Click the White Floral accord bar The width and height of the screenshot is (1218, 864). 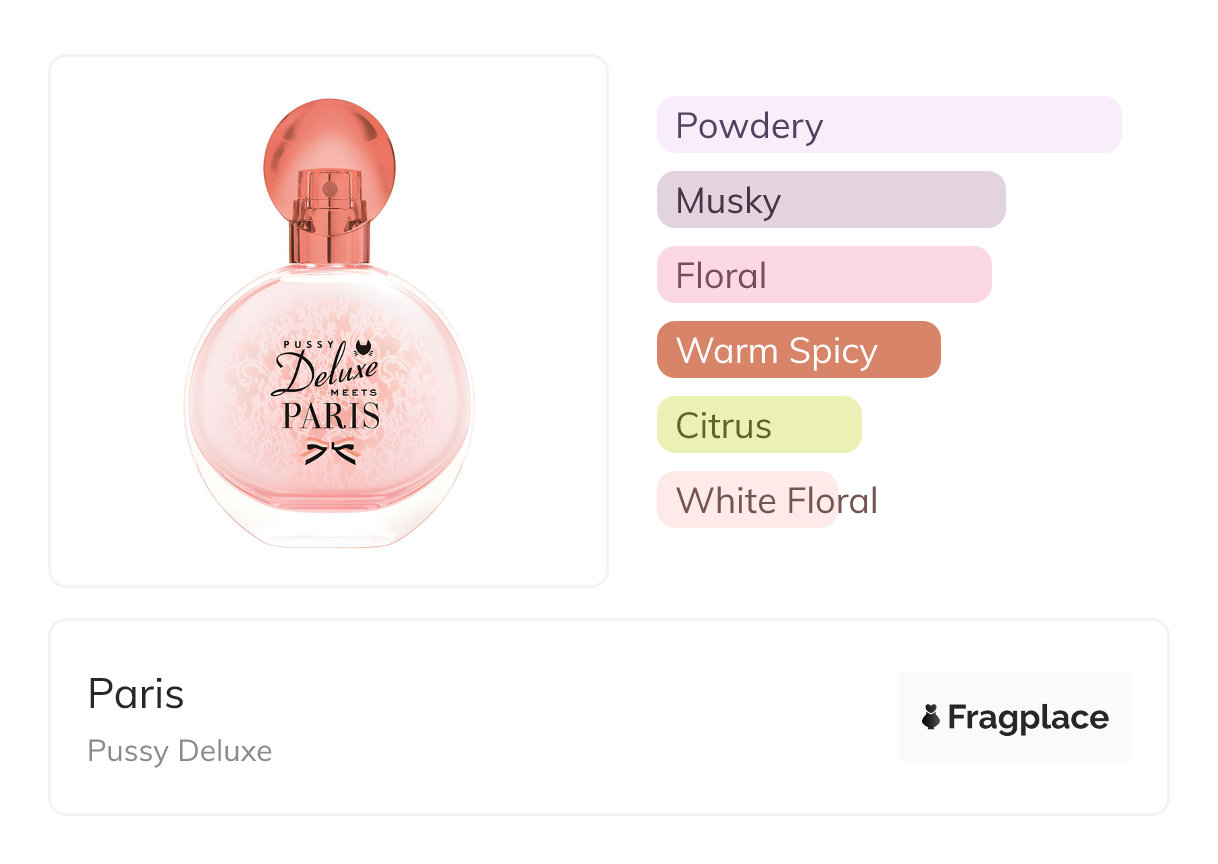point(747,500)
